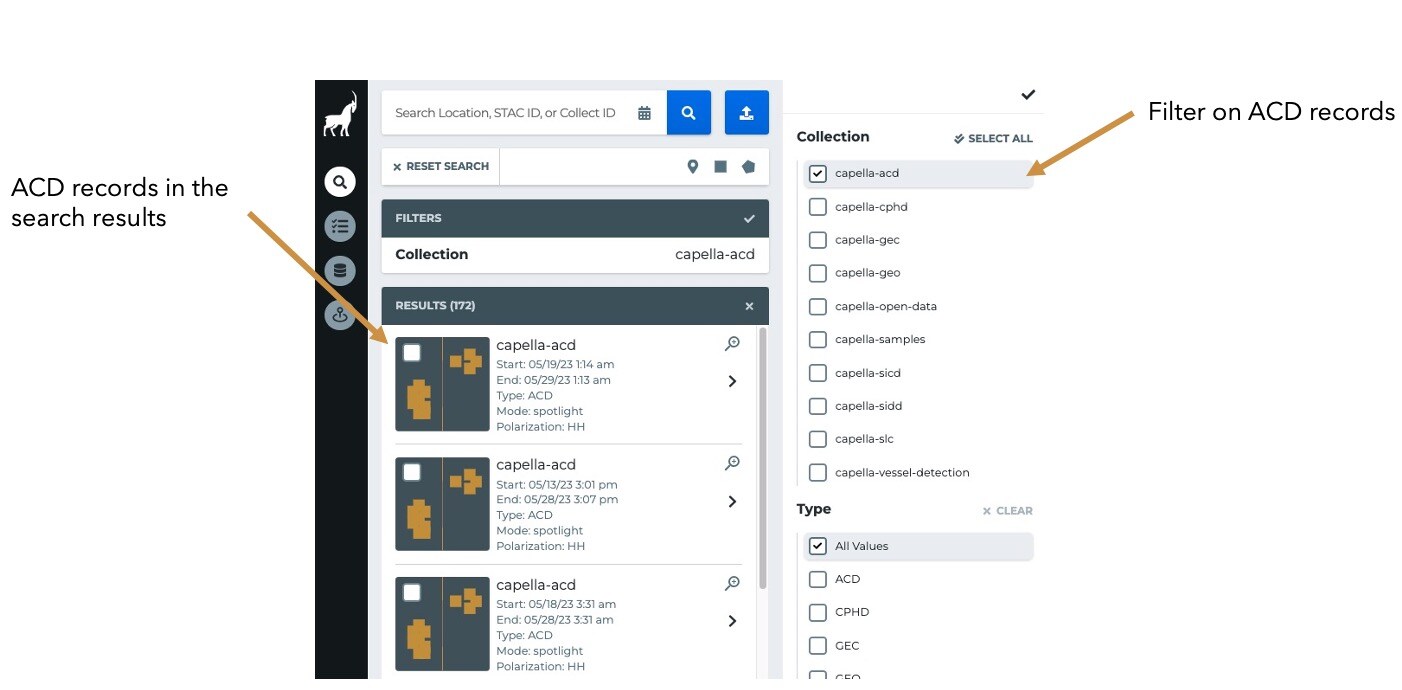The height and width of the screenshot is (690, 1402).
Task: Open the calendar date picker in the search box
Action: 645,113
